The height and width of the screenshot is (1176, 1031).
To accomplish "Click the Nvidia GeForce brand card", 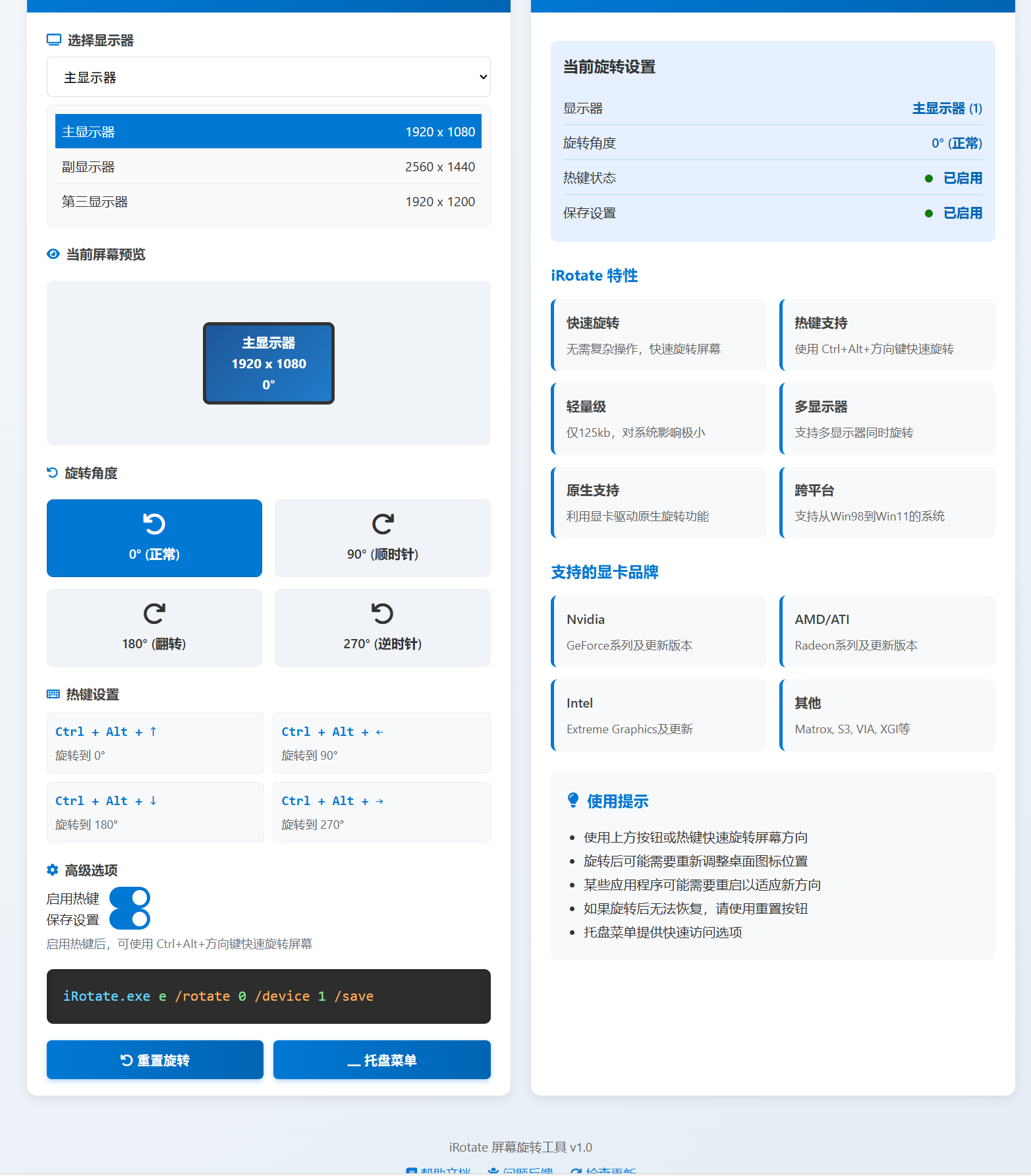I will (659, 631).
